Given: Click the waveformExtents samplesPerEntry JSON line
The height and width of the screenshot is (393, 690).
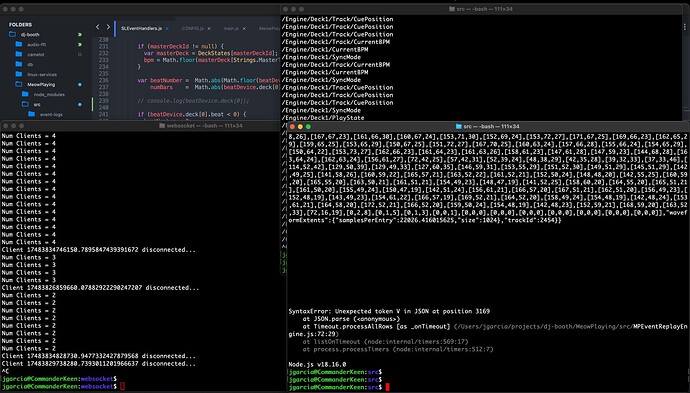Looking at the screenshot, I should point(425,220).
